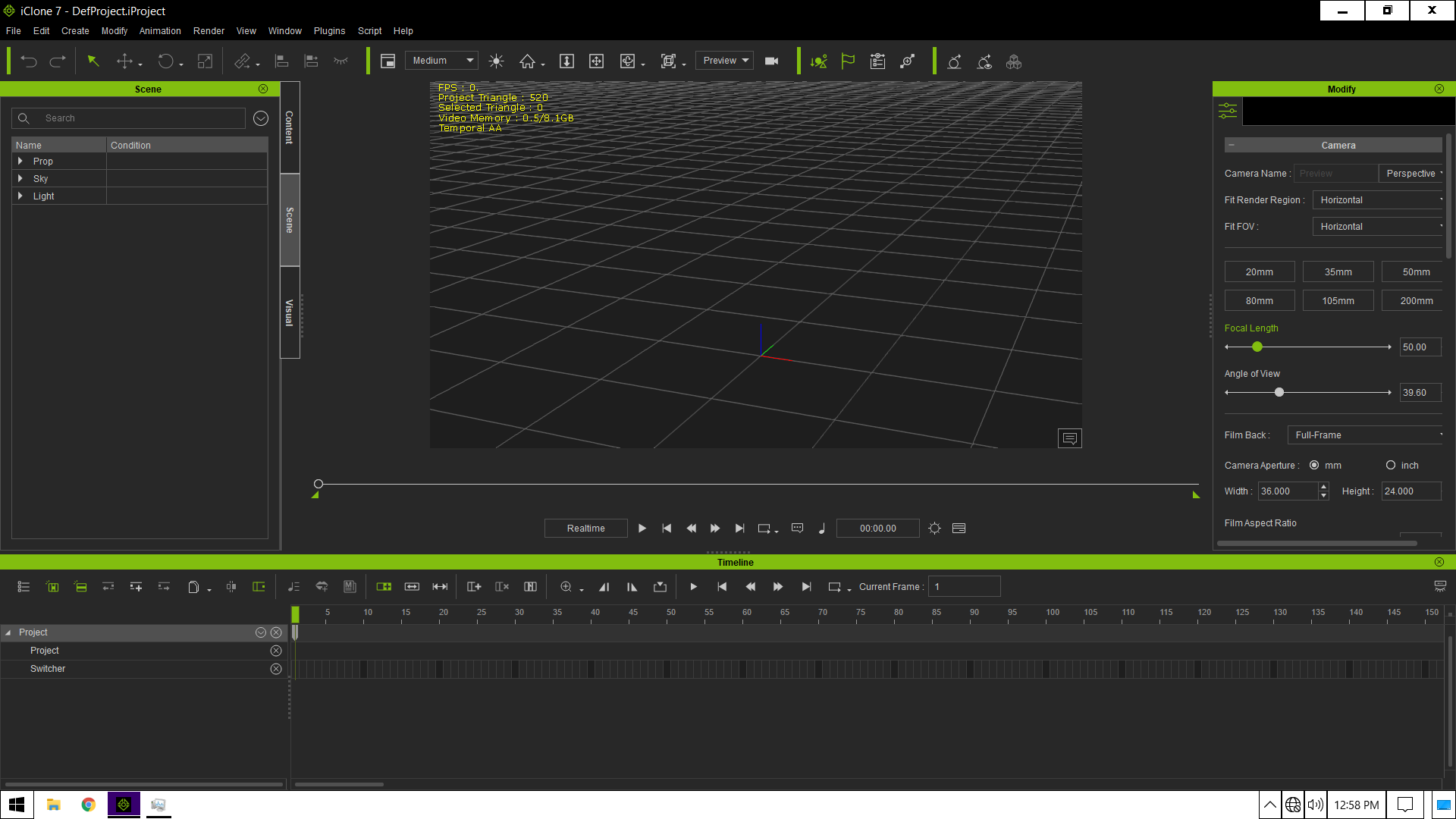This screenshot has width=1456, height=819.
Task: Set the 35mm lens preset
Action: (x=1338, y=272)
